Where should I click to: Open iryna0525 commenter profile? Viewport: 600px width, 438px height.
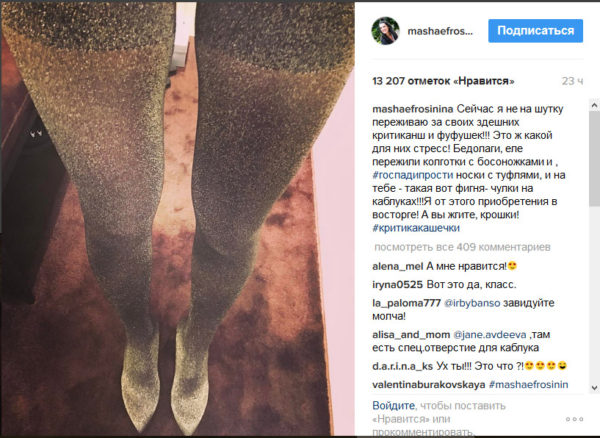[398, 285]
